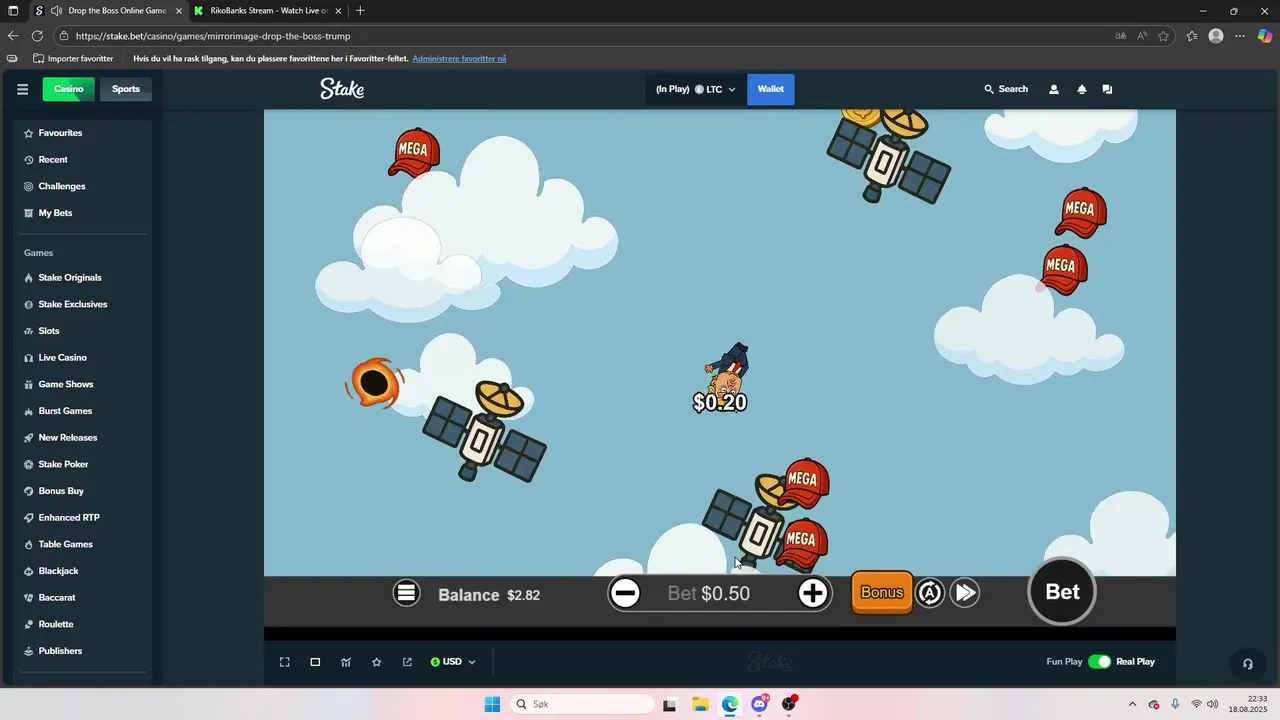This screenshot has width=1280, height=720.
Task: Mute the Drop the Boss tab audio
Action: click(55, 10)
